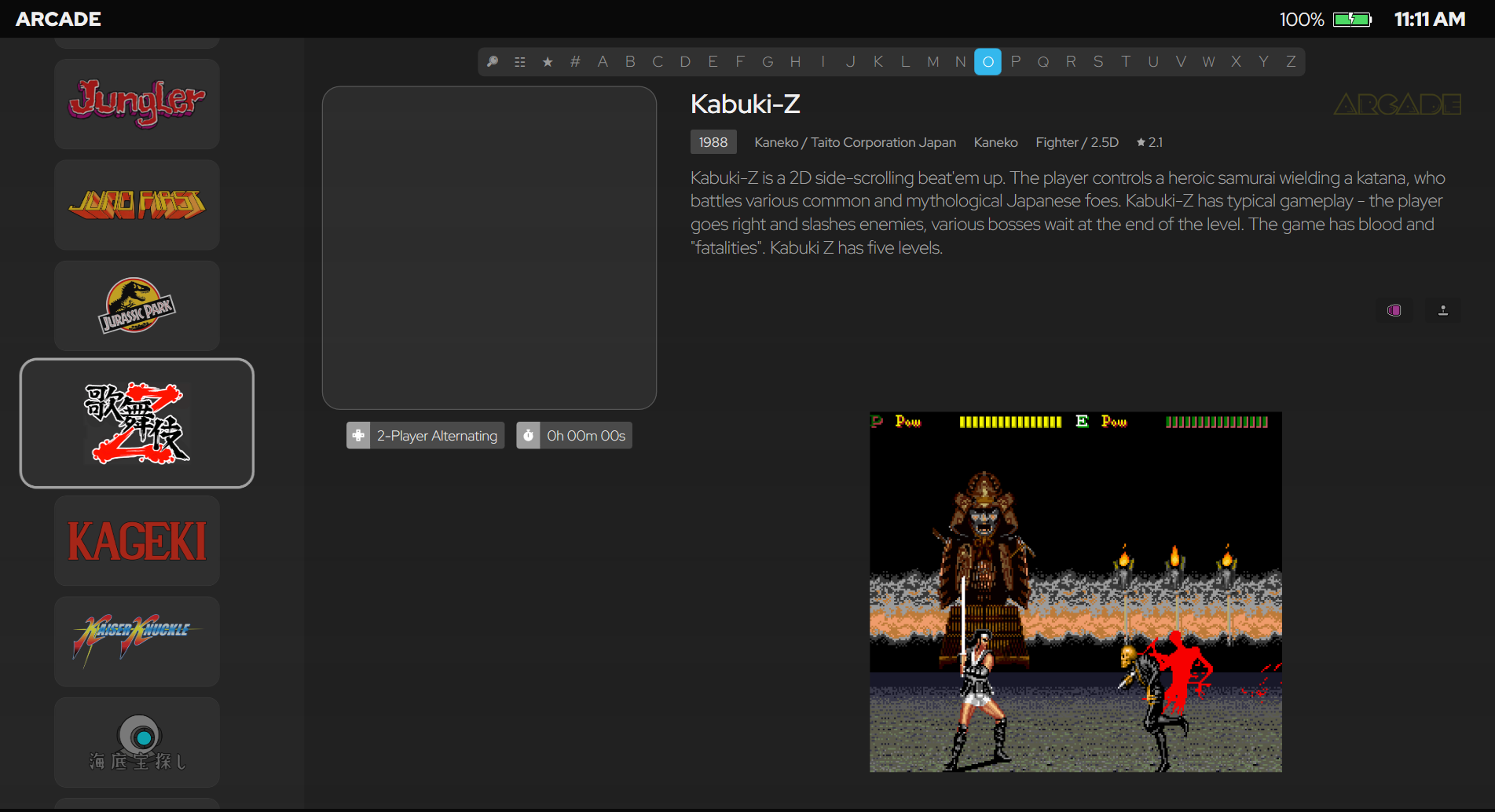Screen dimensions: 1495x812
Task: Jump to letter N
Action: pos(960,62)
